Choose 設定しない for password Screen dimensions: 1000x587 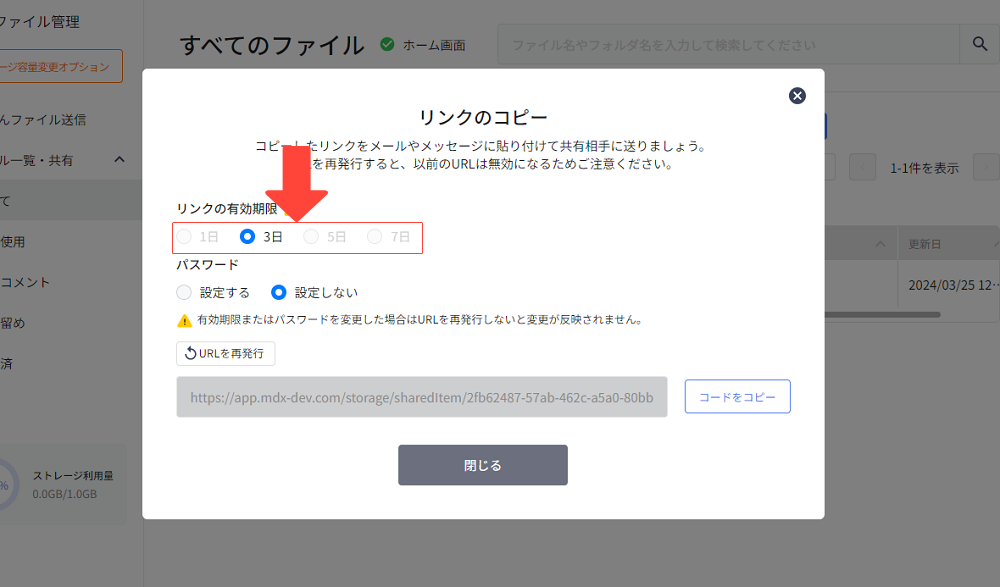[x=278, y=292]
